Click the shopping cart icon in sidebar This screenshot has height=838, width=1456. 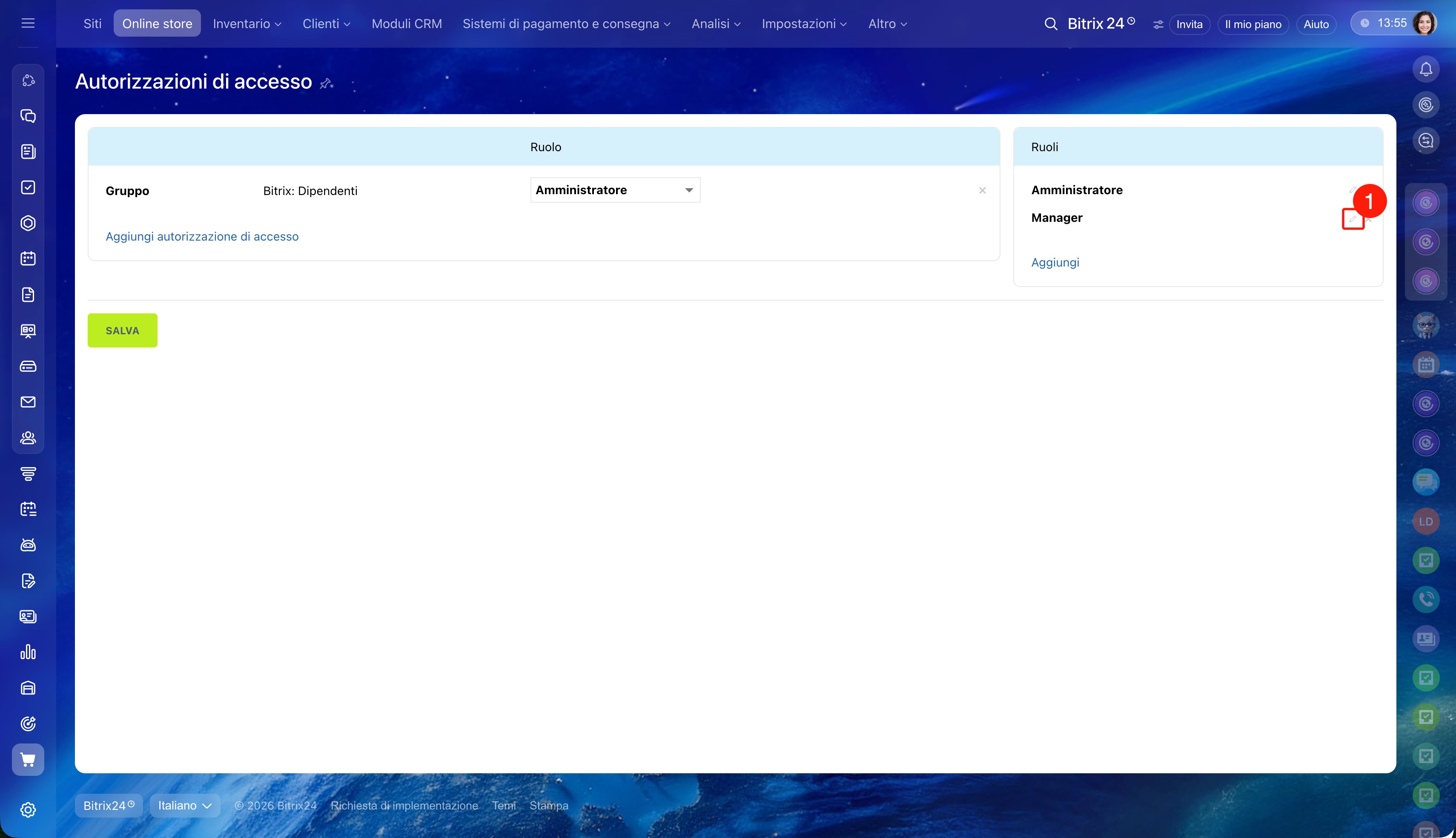[x=28, y=759]
